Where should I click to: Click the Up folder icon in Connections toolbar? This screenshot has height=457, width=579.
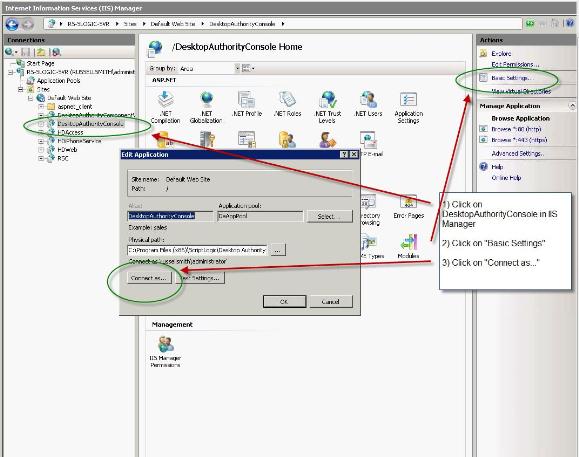(x=41, y=52)
